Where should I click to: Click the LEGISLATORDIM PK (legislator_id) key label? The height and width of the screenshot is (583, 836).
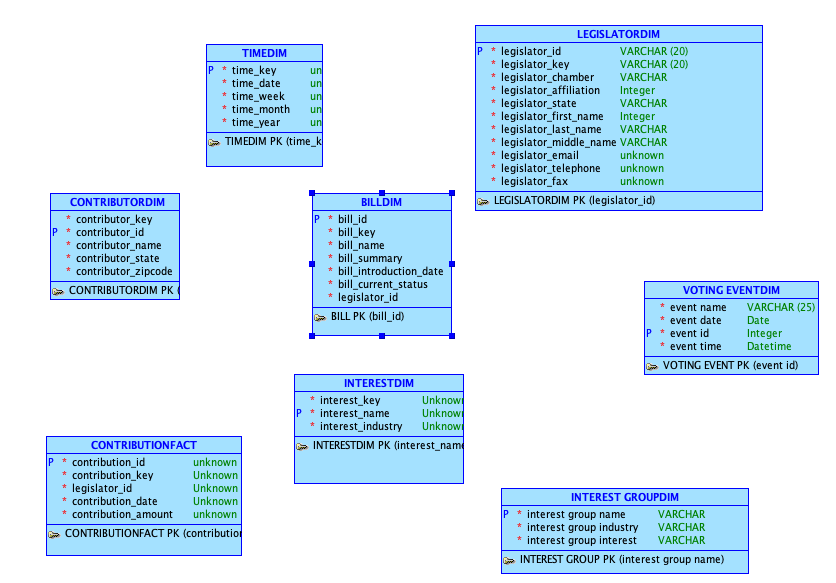(x=574, y=201)
